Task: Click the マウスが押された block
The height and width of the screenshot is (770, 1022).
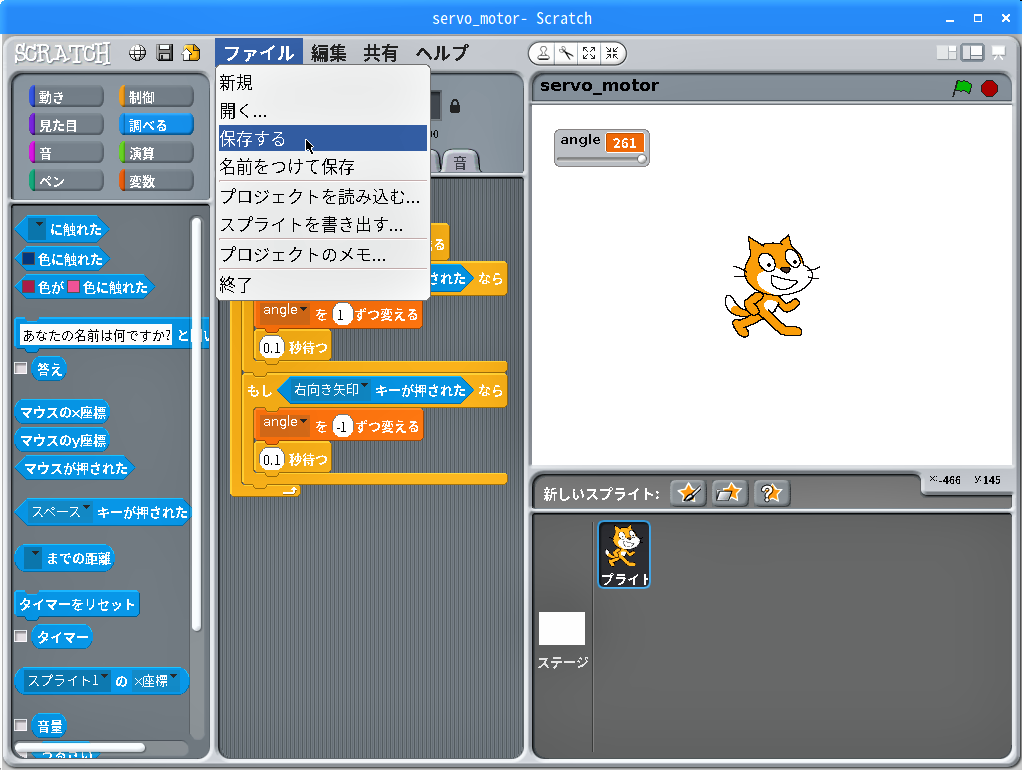Action: (x=75, y=468)
